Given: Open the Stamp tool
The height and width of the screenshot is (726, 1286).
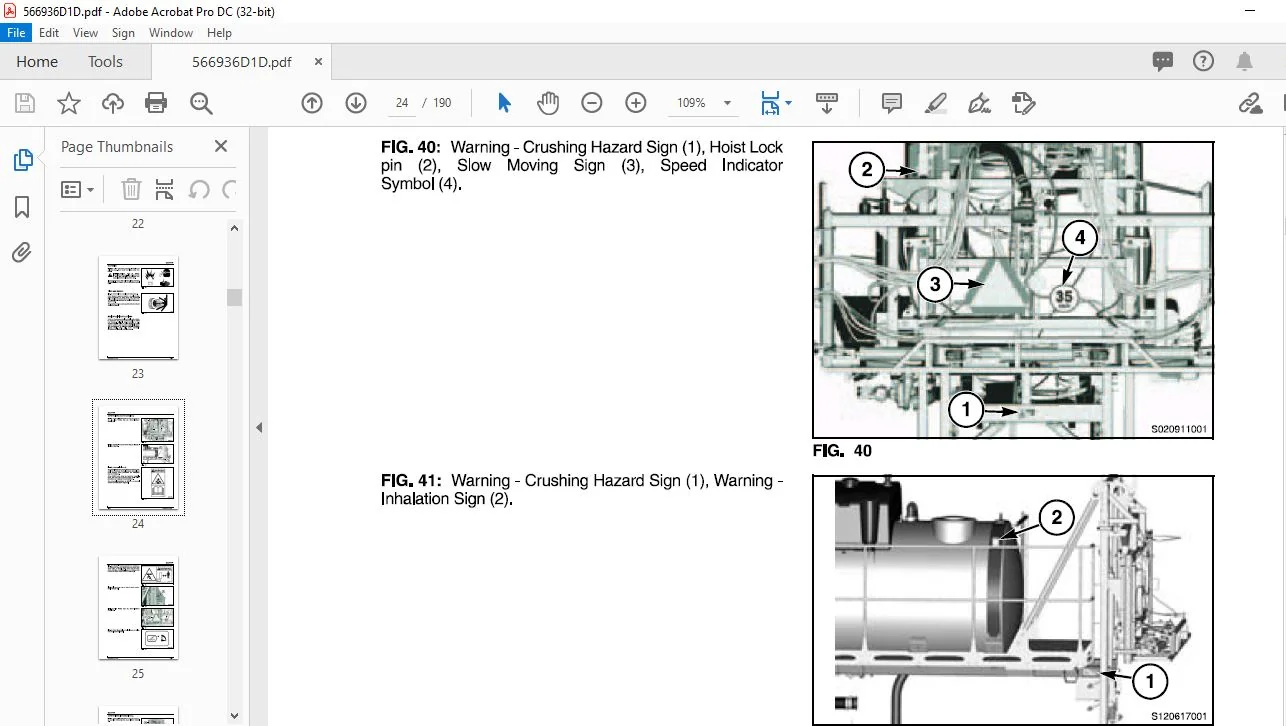Looking at the screenshot, I should [1023, 103].
